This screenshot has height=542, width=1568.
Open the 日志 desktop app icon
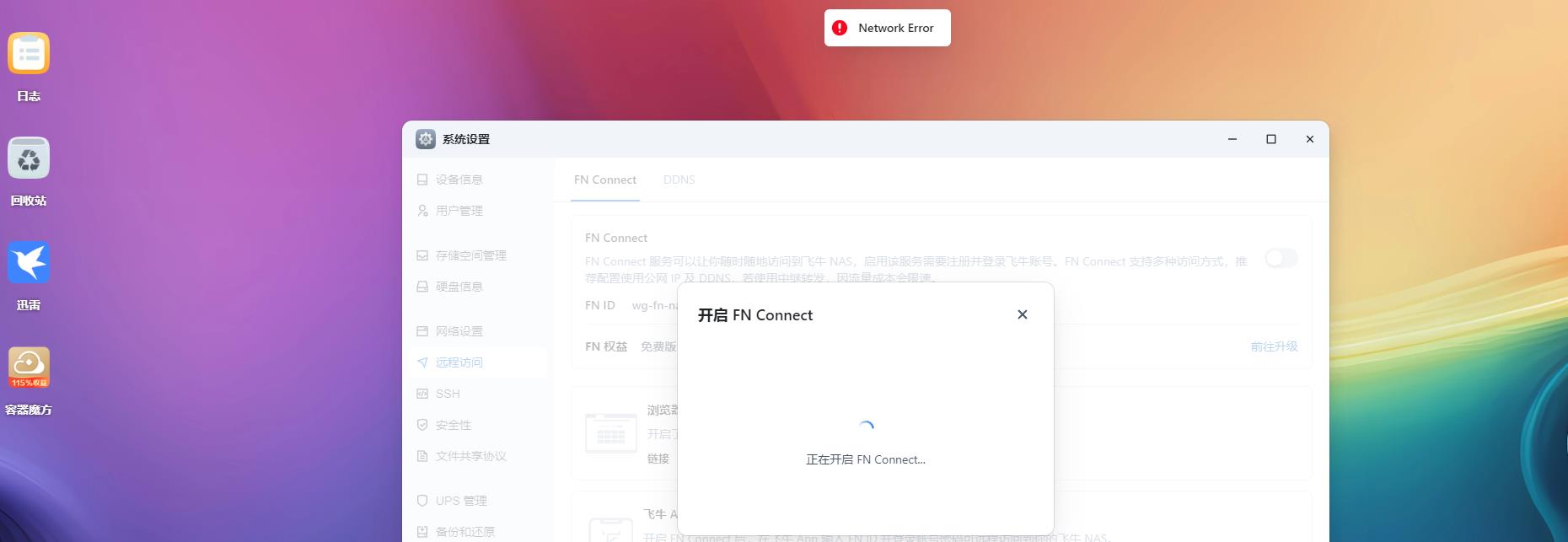(x=29, y=54)
